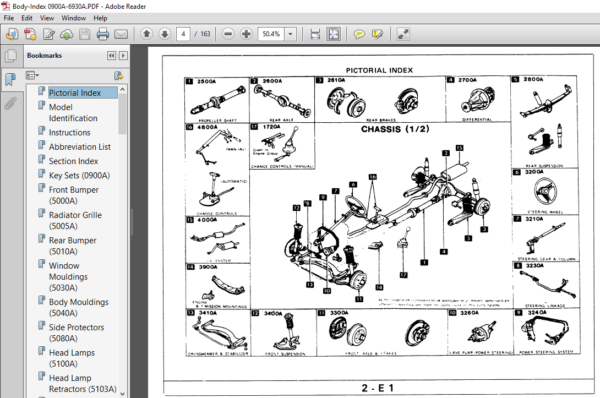Toggle fit one full page view
Image resolution: width=600 pixels, height=398 pixels.
333,34
